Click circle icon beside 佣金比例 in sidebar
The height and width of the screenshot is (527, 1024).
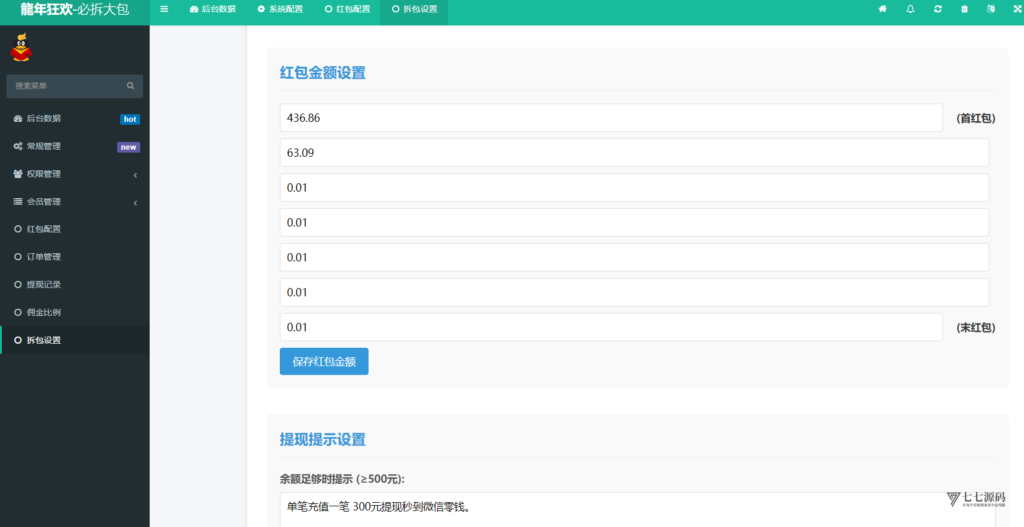tap(18, 312)
